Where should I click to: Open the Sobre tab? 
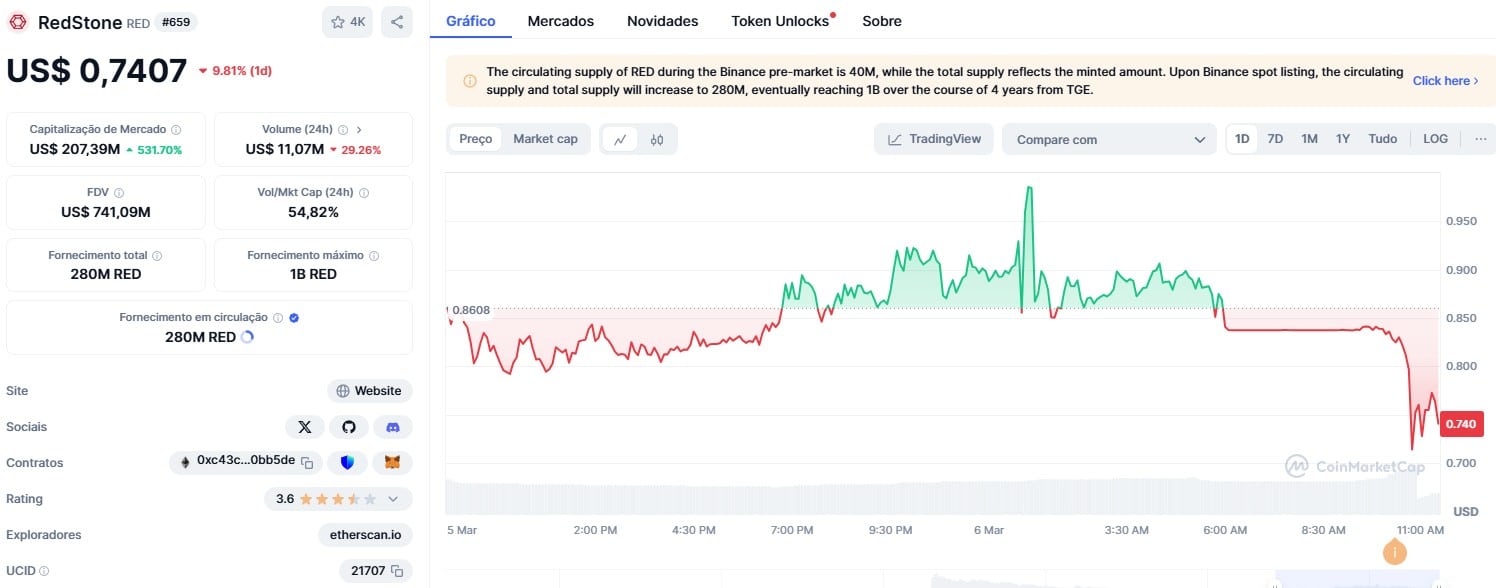(881, 21)
